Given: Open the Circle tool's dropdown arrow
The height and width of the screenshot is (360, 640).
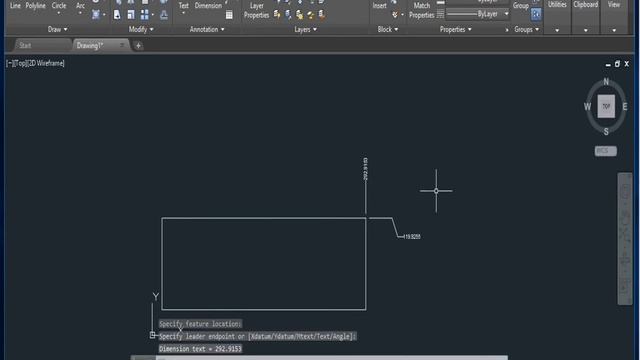Looking at the screenshot, I should [59, 13].
